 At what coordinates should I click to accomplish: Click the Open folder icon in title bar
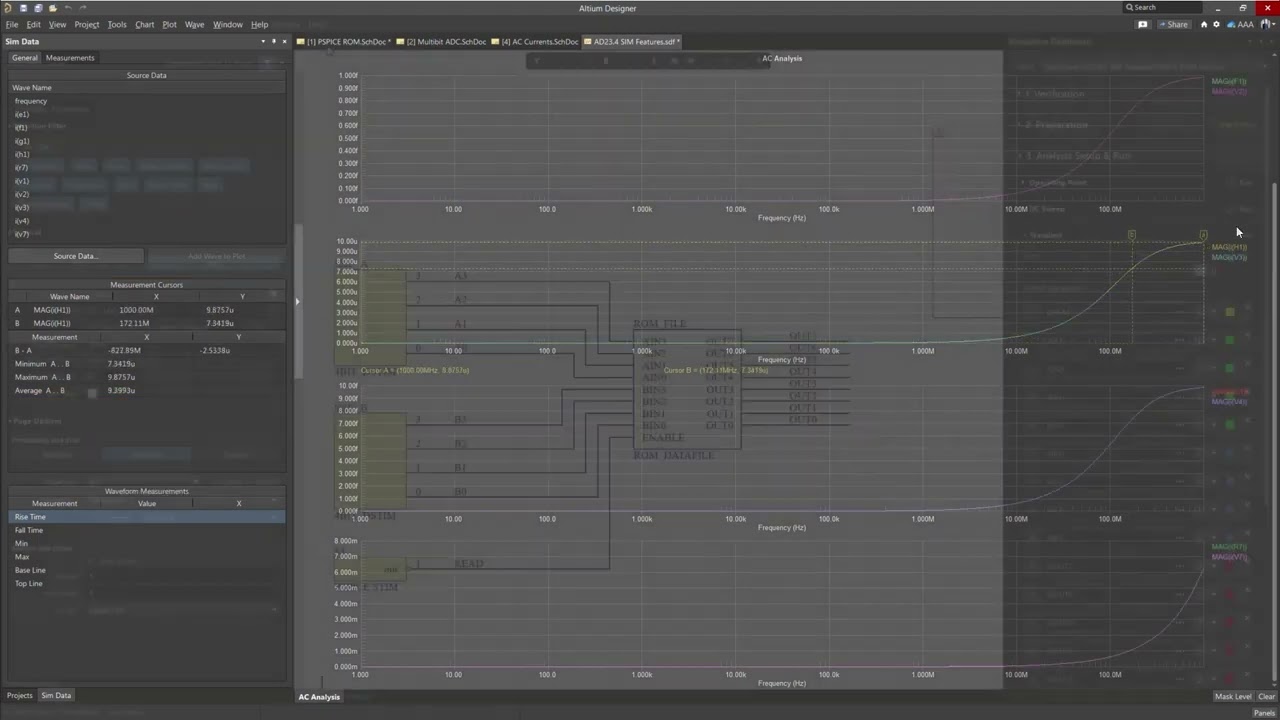52,8
